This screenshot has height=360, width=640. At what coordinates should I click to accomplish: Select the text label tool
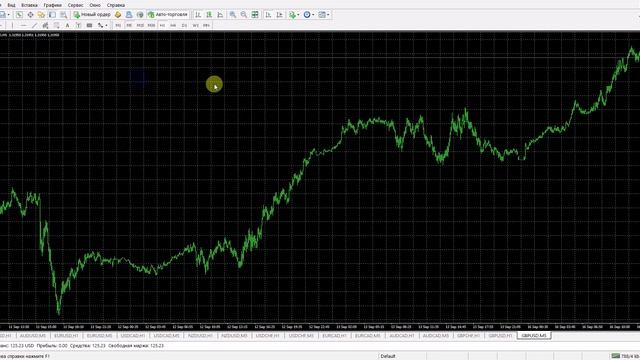[78, 25]
